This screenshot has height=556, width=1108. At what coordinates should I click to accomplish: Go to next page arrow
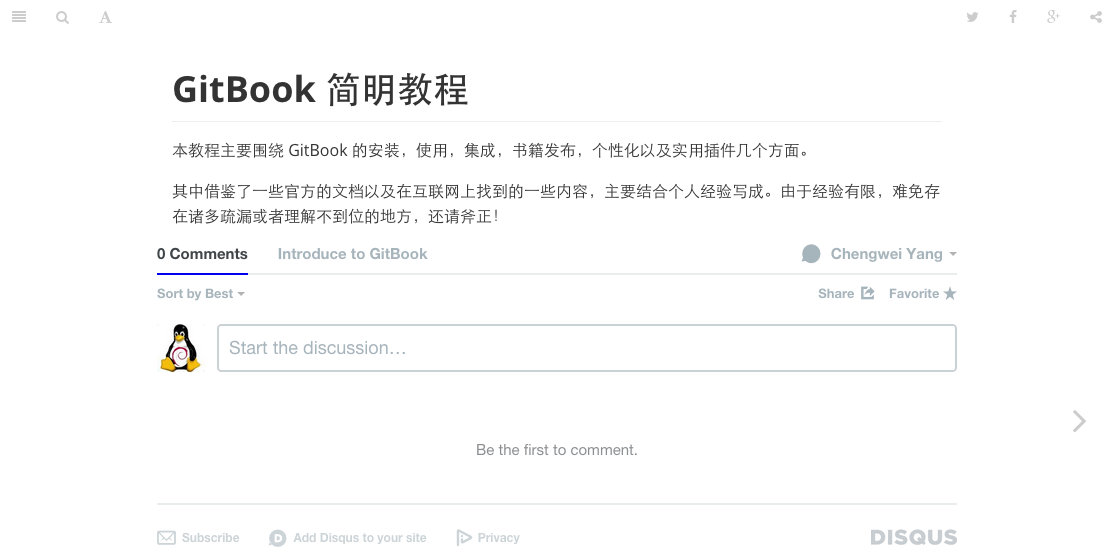pyautogui.click(x=1079, y=421)
